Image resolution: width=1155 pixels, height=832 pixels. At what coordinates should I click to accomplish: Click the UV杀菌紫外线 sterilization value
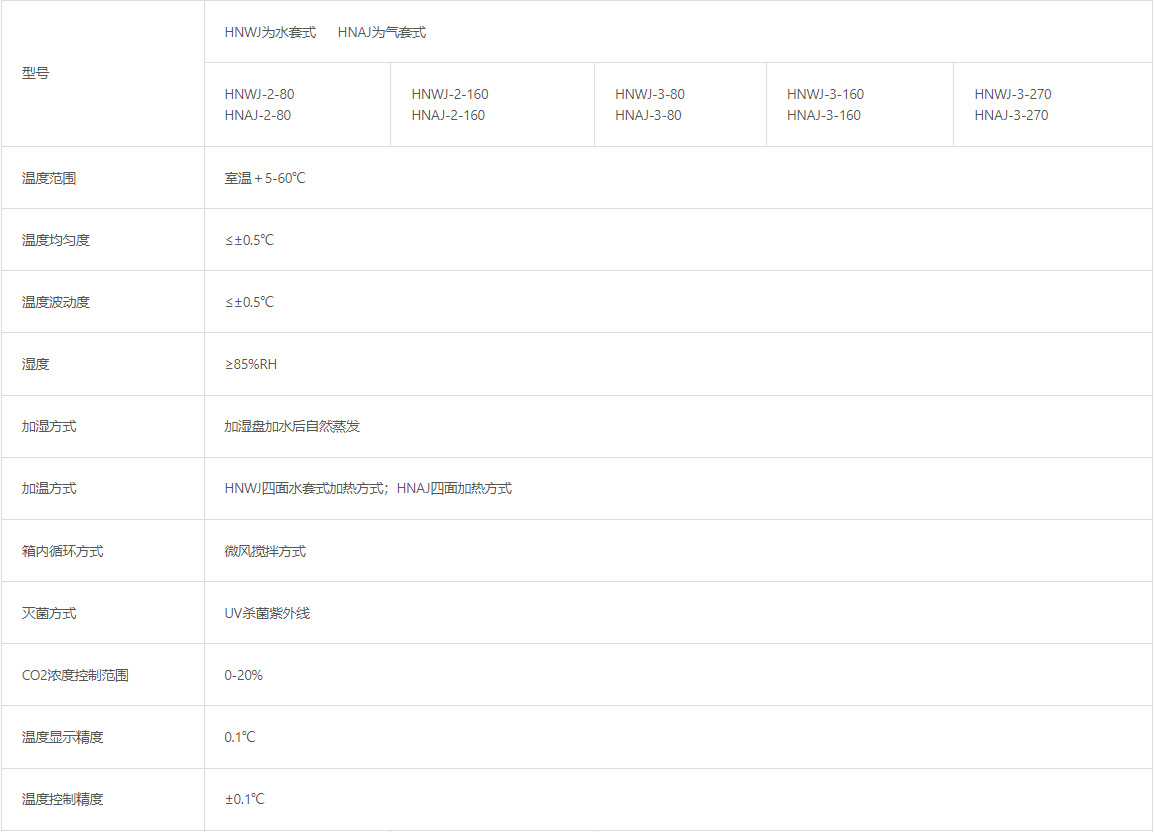[x=267, y=612]
